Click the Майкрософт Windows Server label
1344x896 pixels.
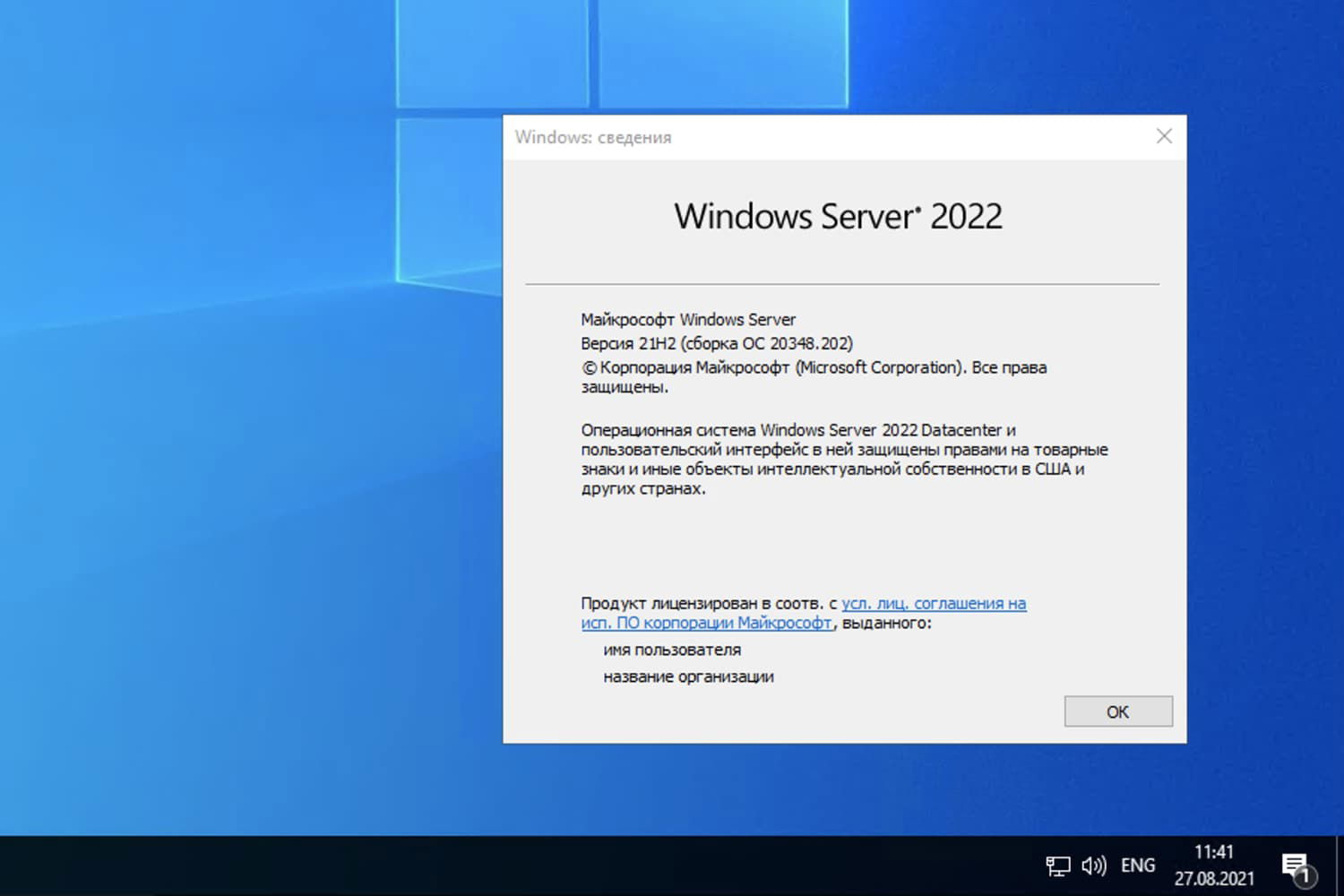(688, 319)
